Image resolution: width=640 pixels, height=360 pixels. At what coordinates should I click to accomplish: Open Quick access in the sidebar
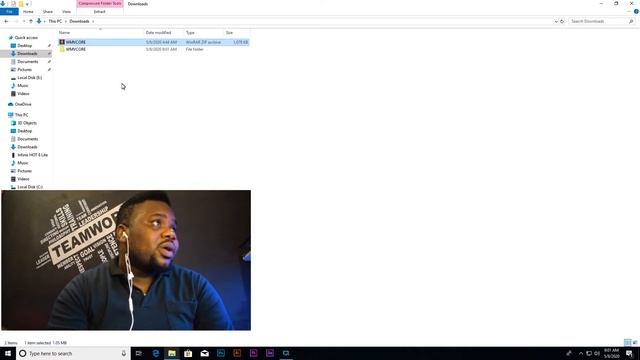point(26,38)
